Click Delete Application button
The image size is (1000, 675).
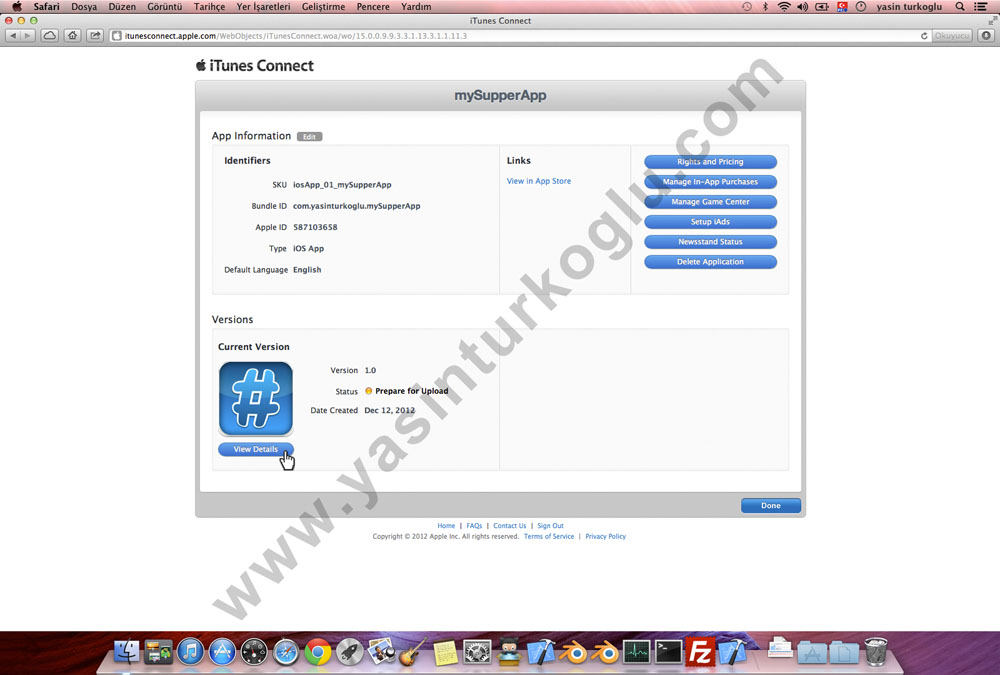point(710,262)
